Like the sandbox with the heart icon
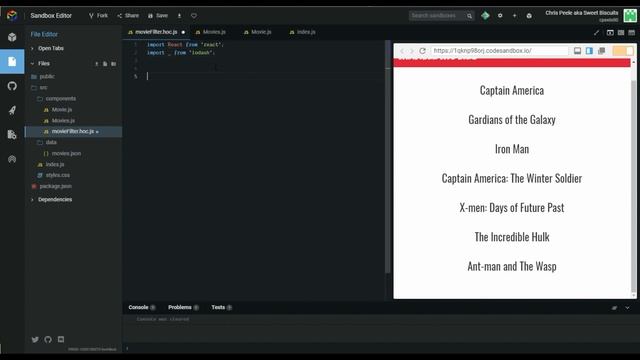The width and height of the screenshot is (640, 360). (x=194, y=16)
